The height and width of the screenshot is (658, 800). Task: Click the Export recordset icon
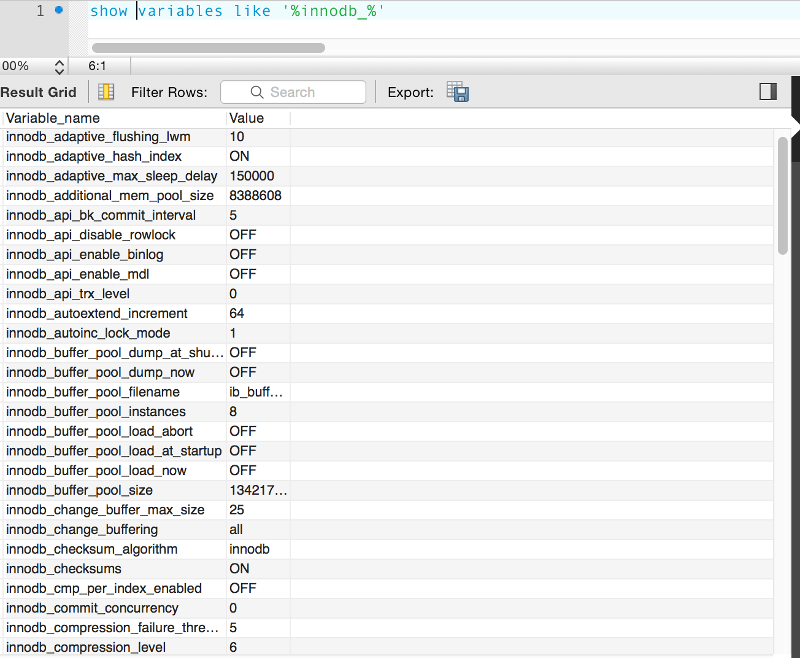(x=457, y=91)
